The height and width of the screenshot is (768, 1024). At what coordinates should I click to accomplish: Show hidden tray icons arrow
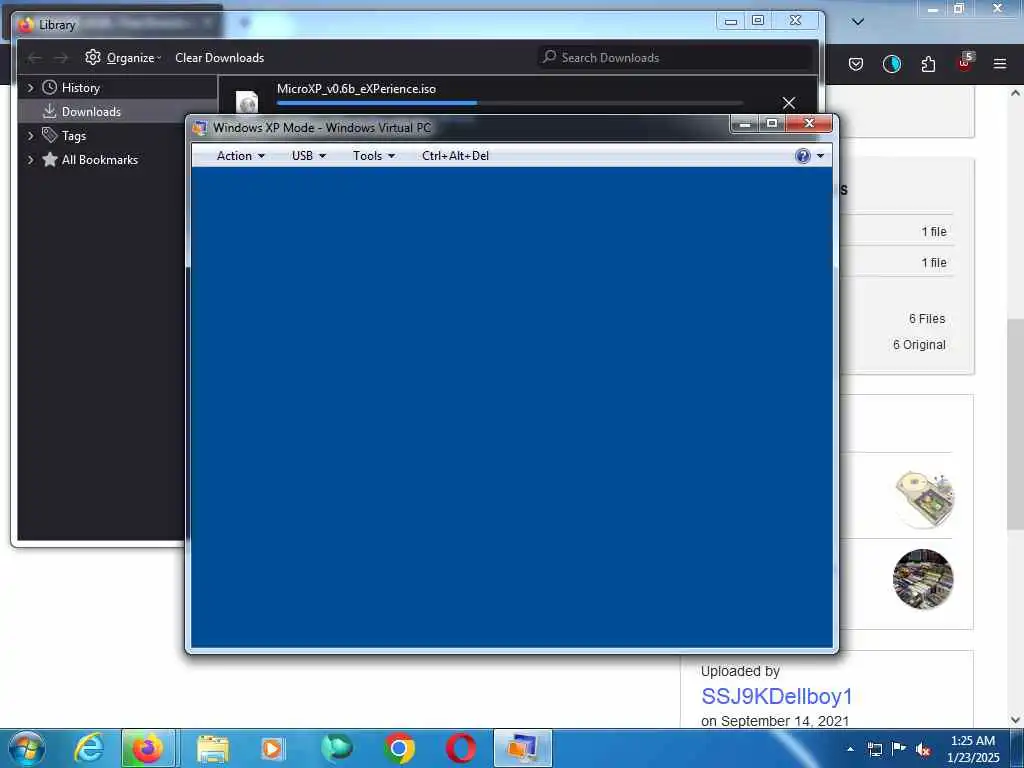pos(850,749)
